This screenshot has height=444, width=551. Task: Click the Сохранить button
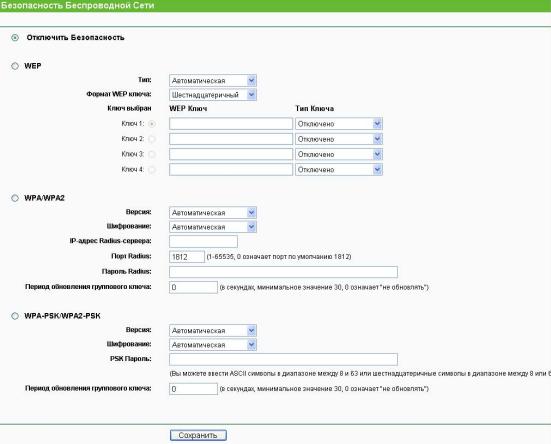click(198, 435)
